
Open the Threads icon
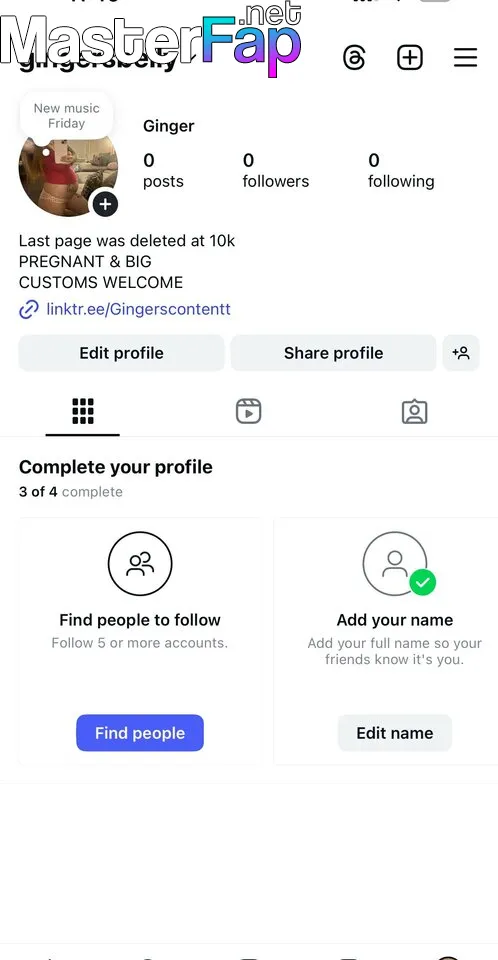point(354,58)
